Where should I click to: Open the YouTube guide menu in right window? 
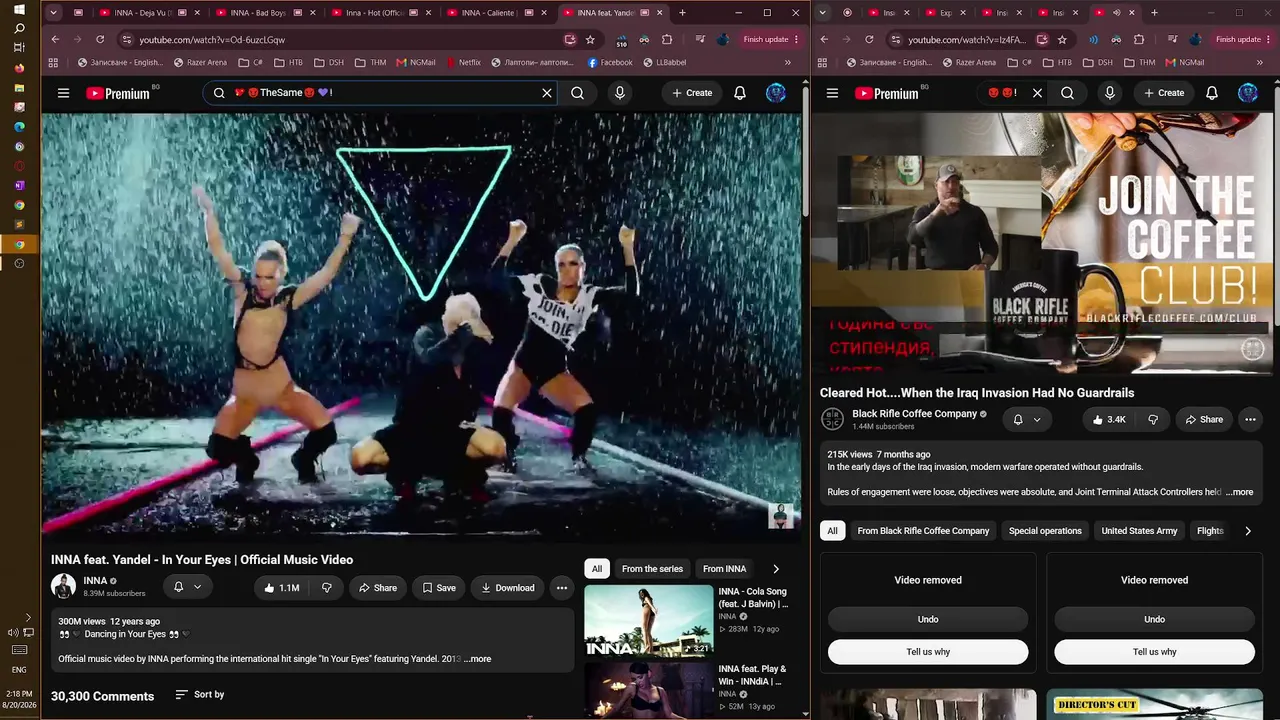(x=832, y=93)
